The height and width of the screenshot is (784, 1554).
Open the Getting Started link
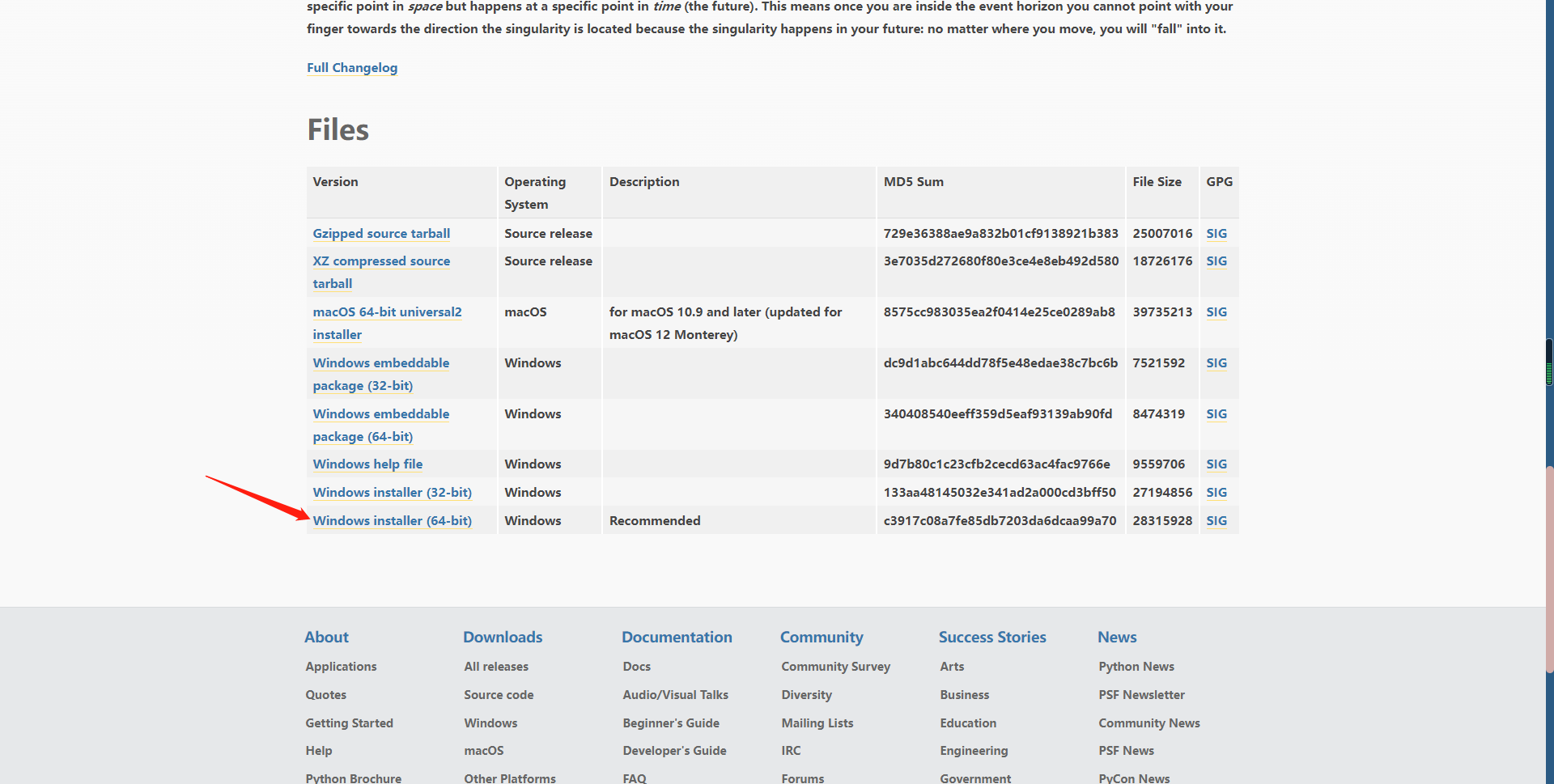click(349, 723)
